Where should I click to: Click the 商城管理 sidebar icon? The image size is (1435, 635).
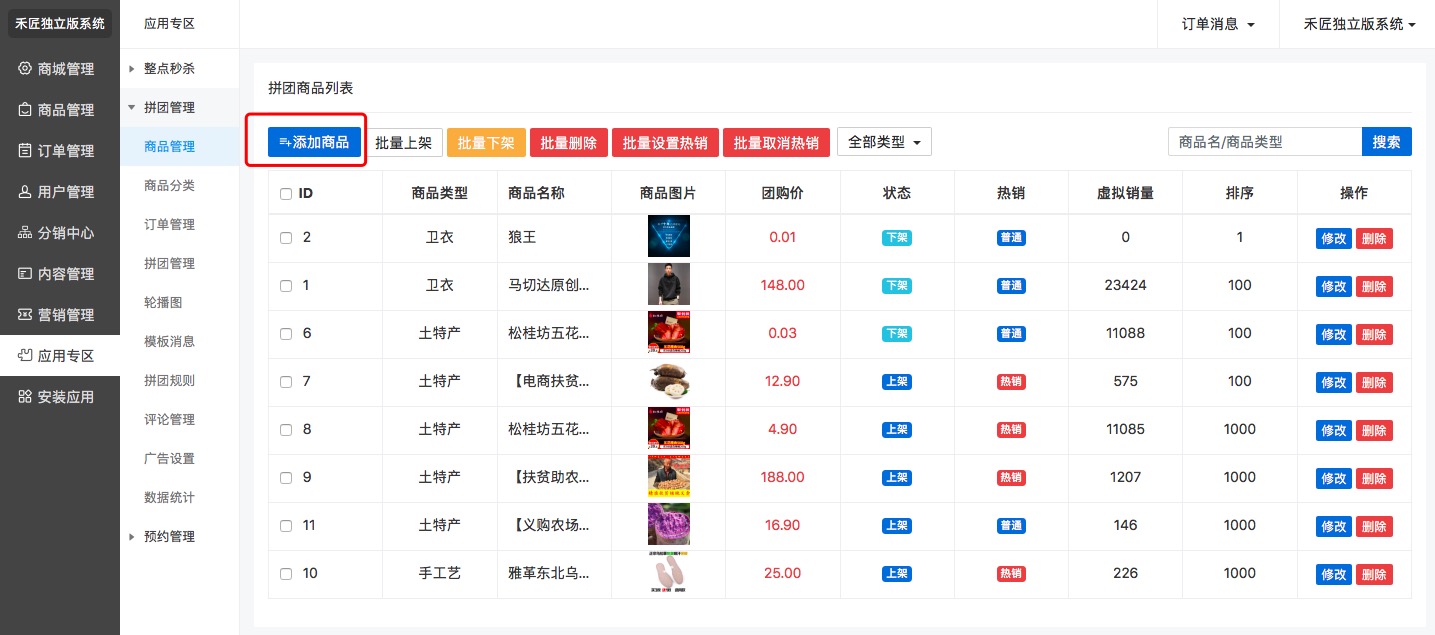click(x=25, y=69)
